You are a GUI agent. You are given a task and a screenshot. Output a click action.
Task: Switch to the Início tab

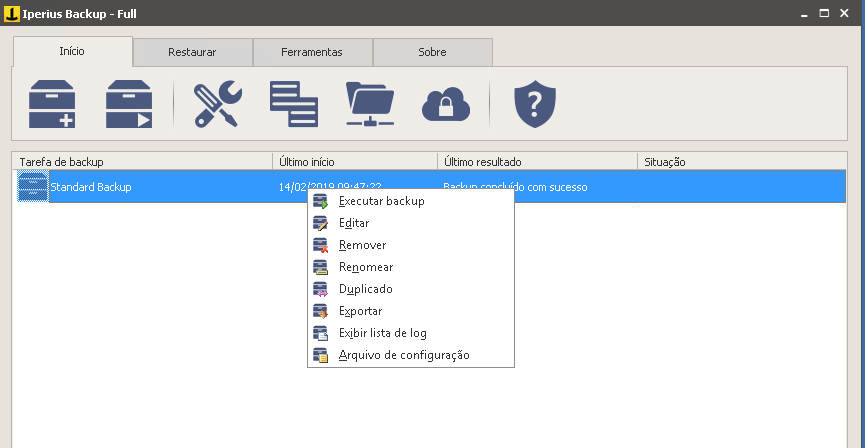coord(72,51)
